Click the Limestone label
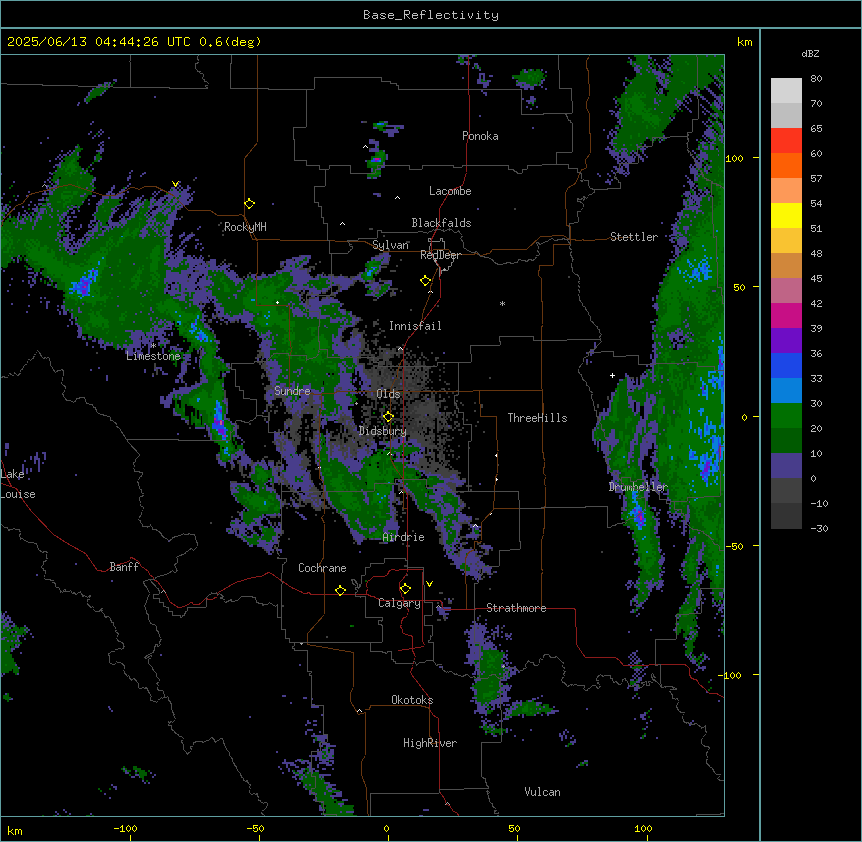 click(x=153, y=356)
